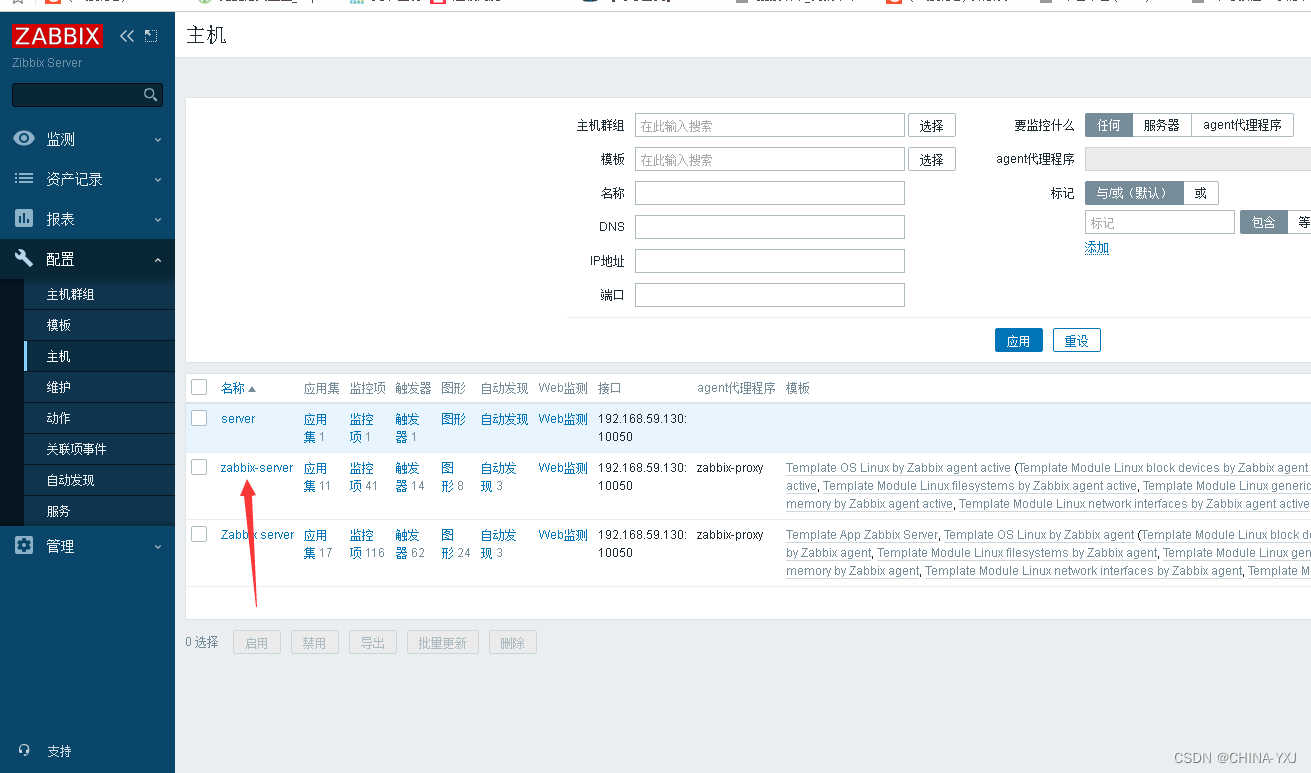Expand the 监测 menu chevron
This screenshot has width=1311, height=773.
tap(158, 140)
